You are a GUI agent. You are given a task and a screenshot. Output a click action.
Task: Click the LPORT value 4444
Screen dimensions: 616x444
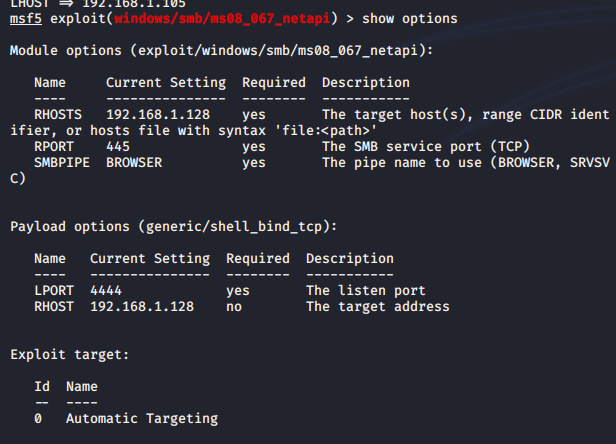pos(106,290)
